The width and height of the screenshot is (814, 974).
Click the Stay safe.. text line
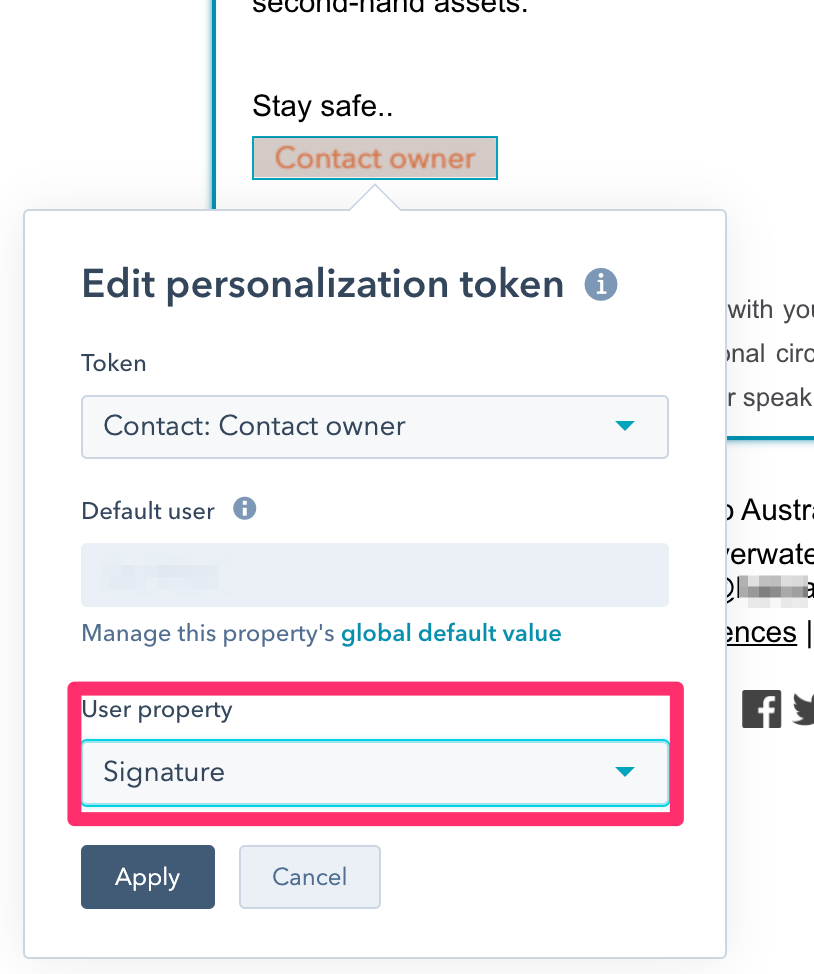[322, 106]
